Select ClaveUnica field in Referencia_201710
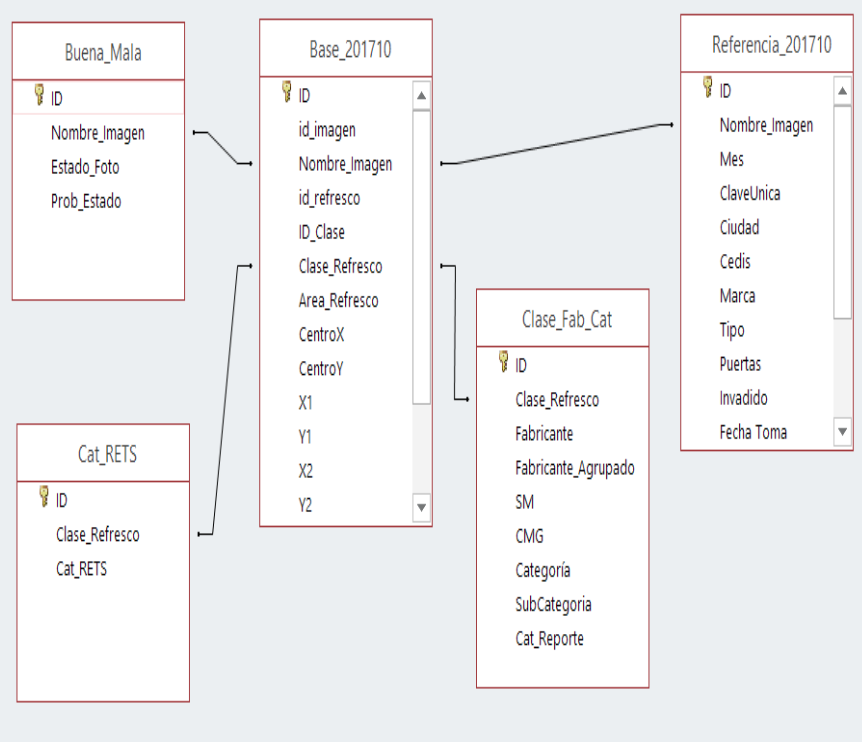 750,193
